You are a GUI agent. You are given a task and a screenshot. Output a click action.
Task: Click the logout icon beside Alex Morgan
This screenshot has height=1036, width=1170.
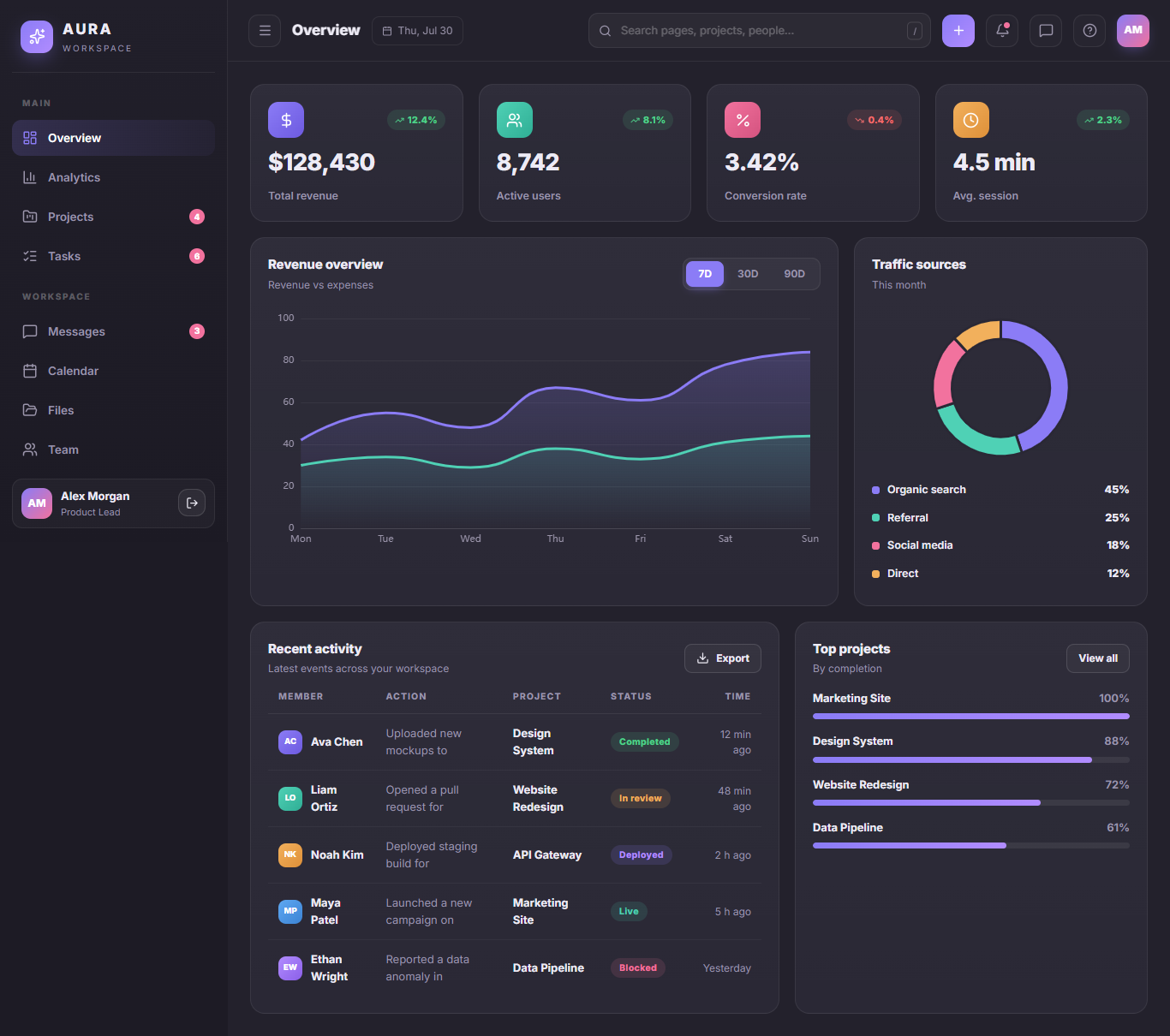(x=192, y=503)
